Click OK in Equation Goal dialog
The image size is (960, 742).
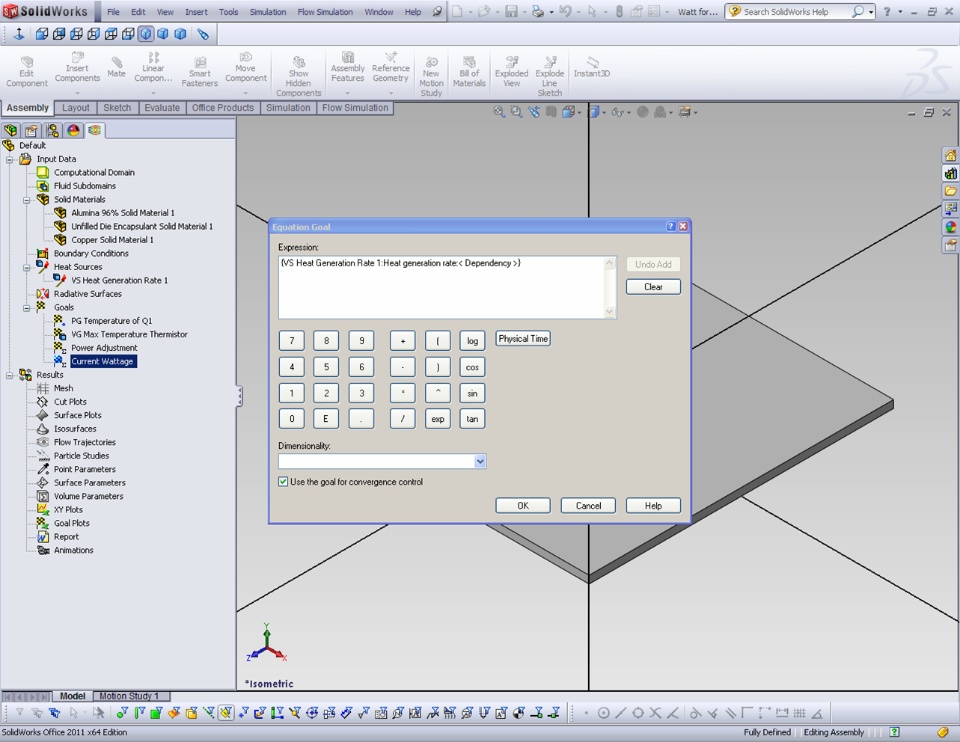523,506
